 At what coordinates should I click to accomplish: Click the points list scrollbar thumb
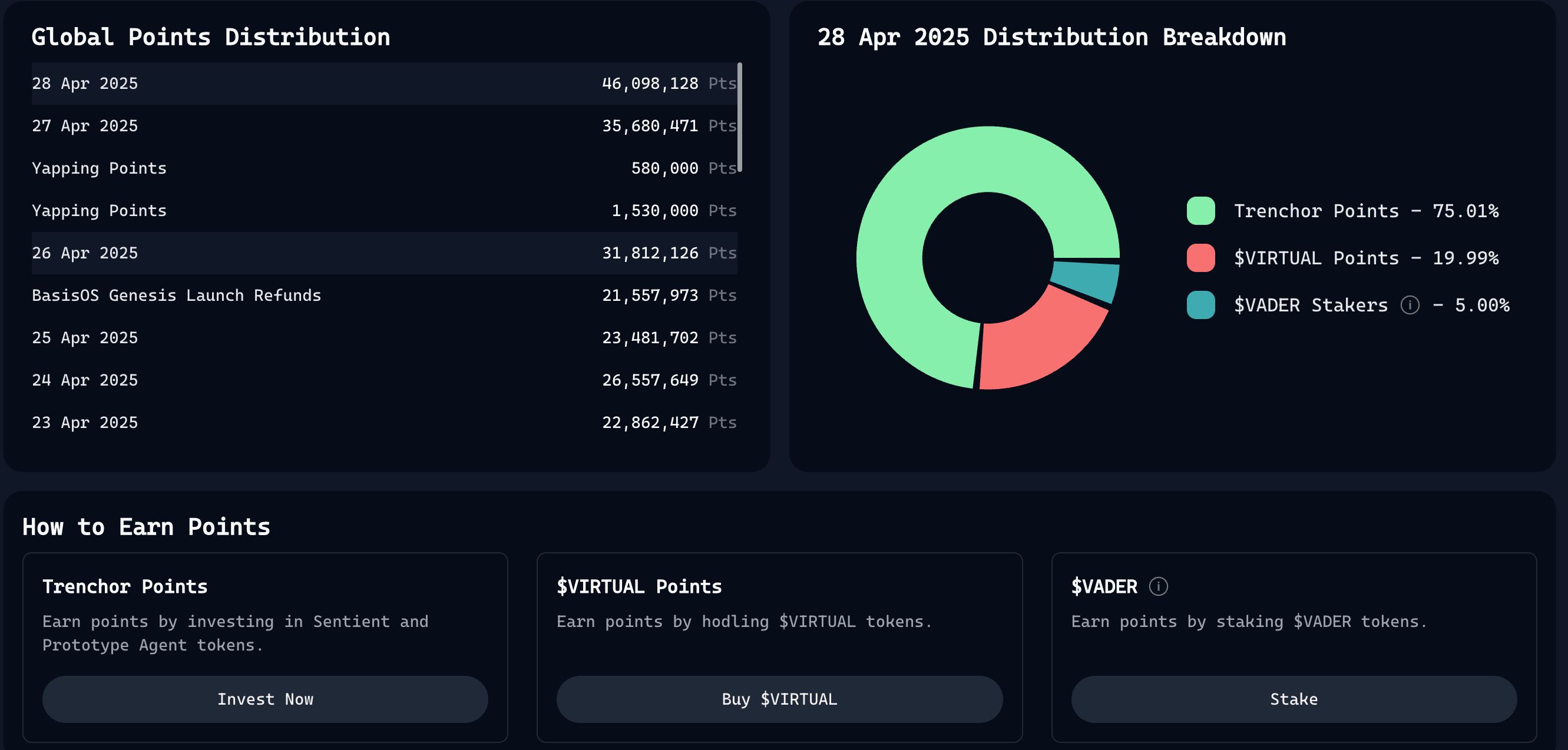point(740,117)
